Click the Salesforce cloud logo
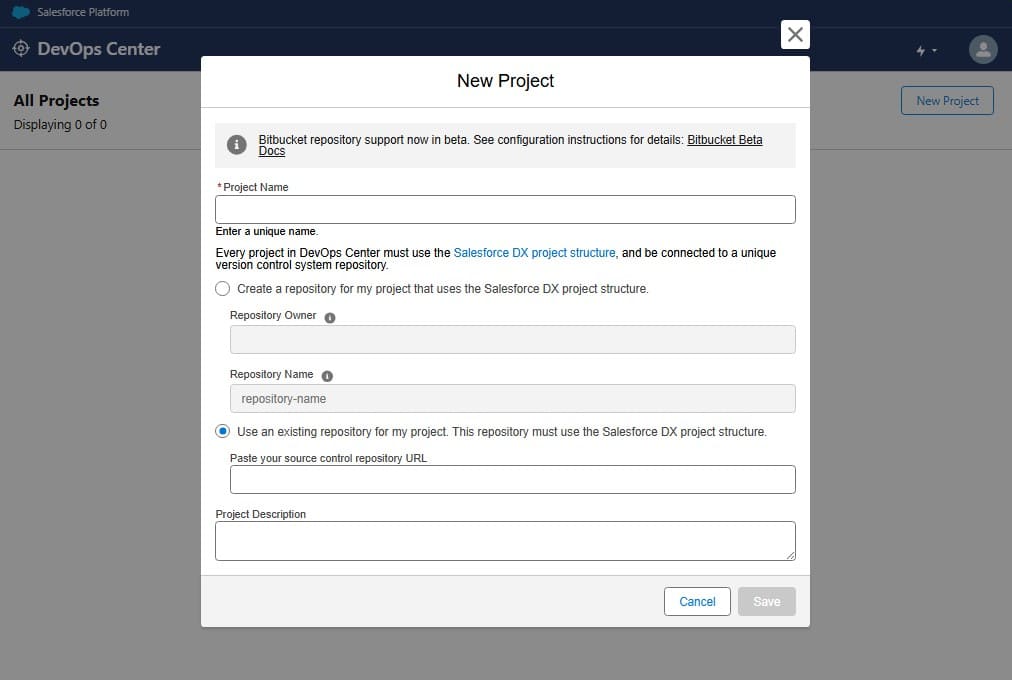 point(21,12)
